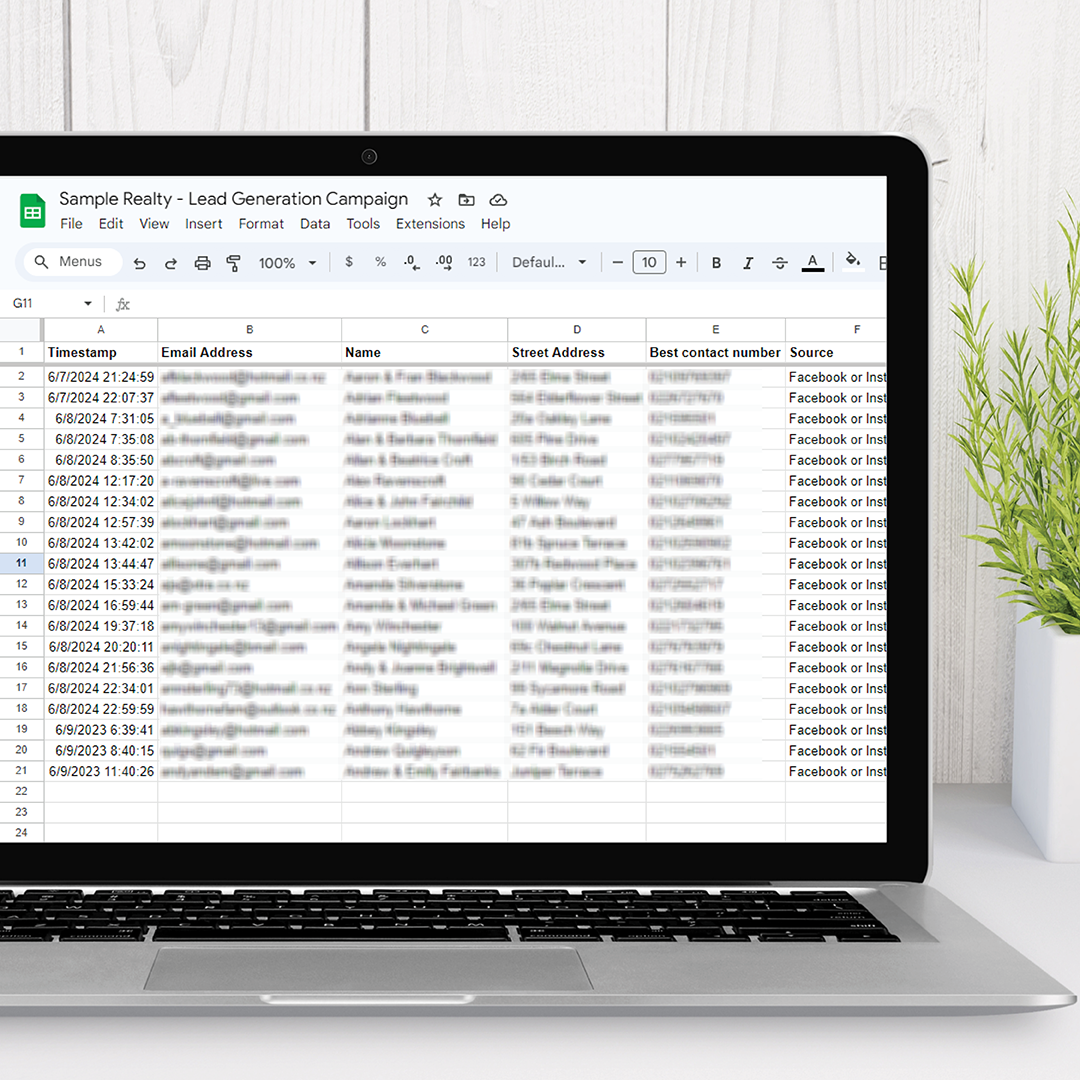Expand the Default font dropdown
This screenshot has height=1080, width=1080.
click(x=549, y=262)
